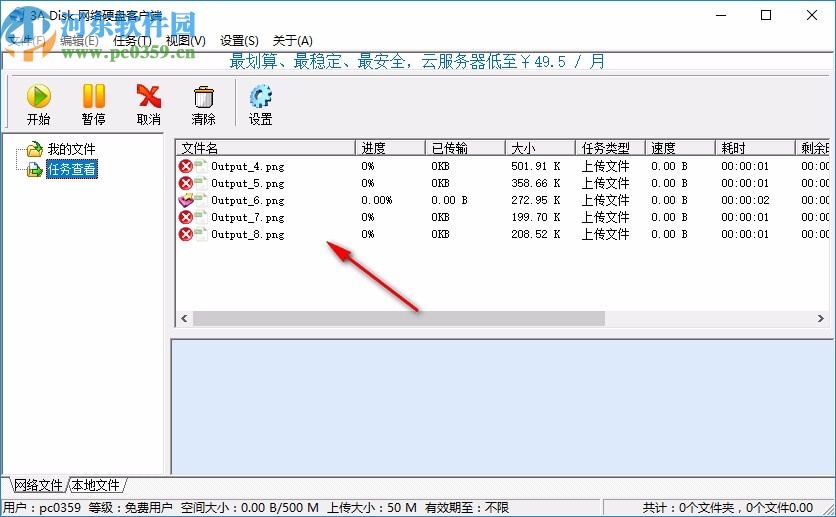Select the Output_5.png file name
836x517 pixels.
(247, 184)
